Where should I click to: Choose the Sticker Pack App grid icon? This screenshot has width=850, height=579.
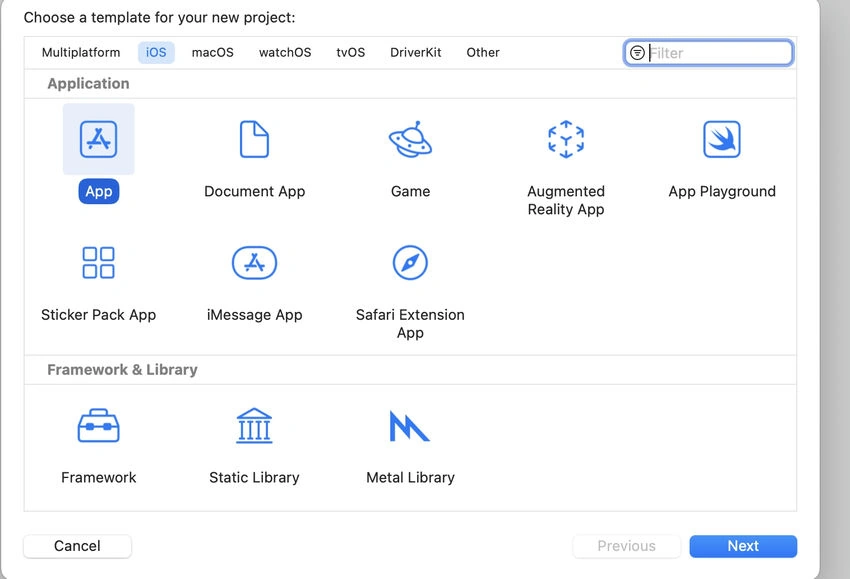(x=98, y=263)
